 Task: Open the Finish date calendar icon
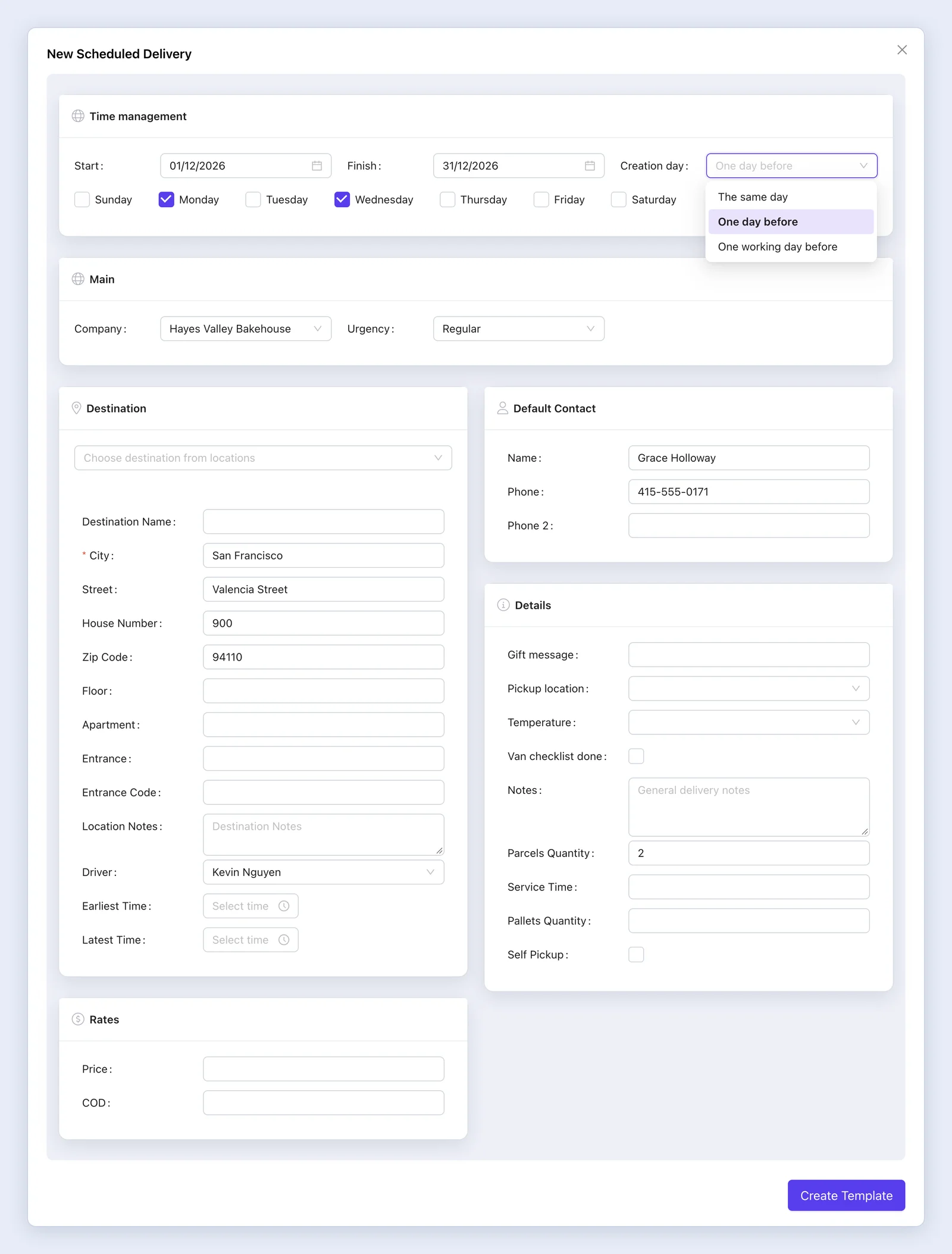tap(590, 165)
